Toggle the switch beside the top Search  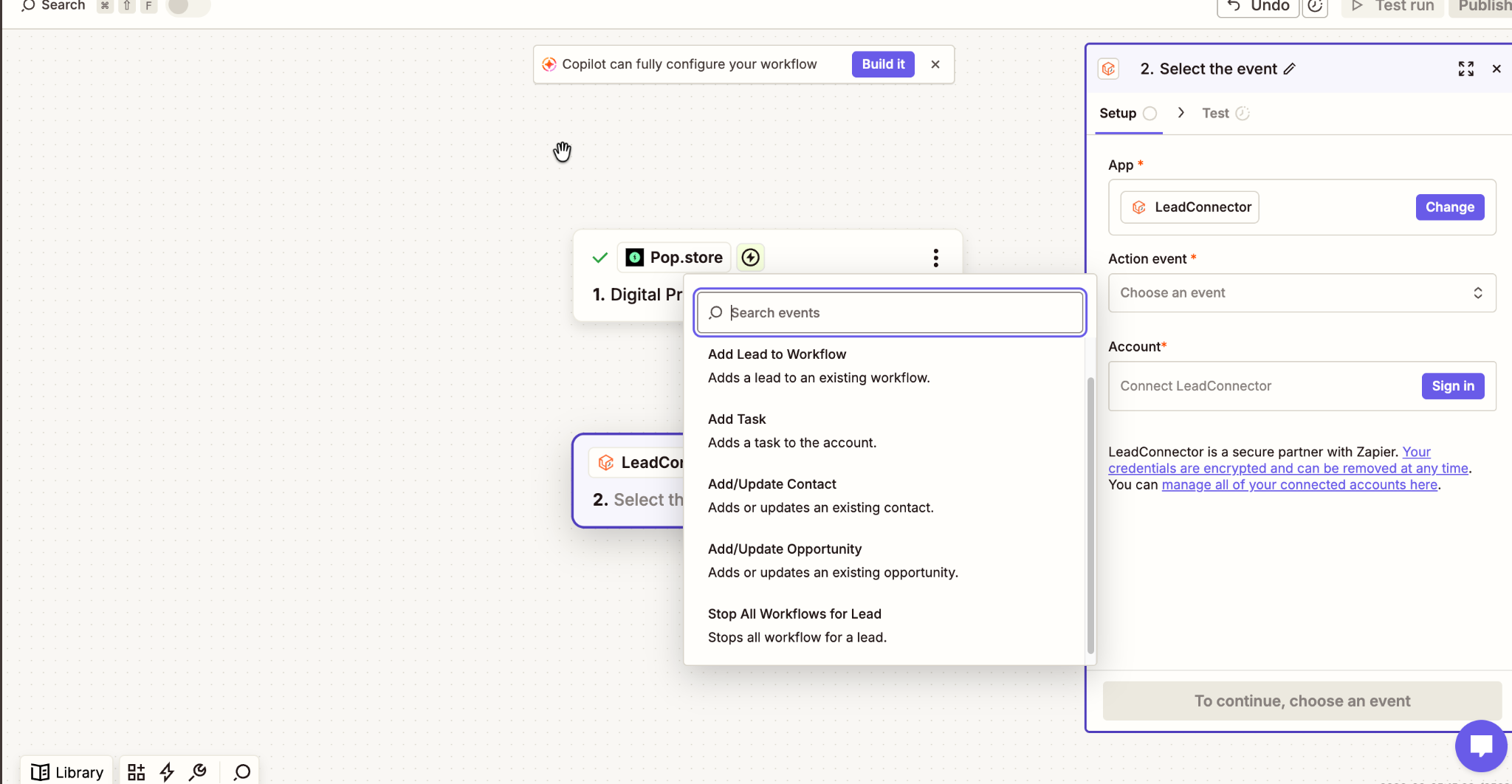(188, 7)
